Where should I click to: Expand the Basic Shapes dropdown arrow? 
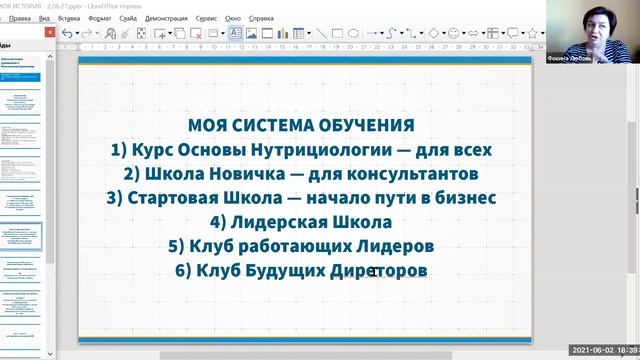[443, 33]
